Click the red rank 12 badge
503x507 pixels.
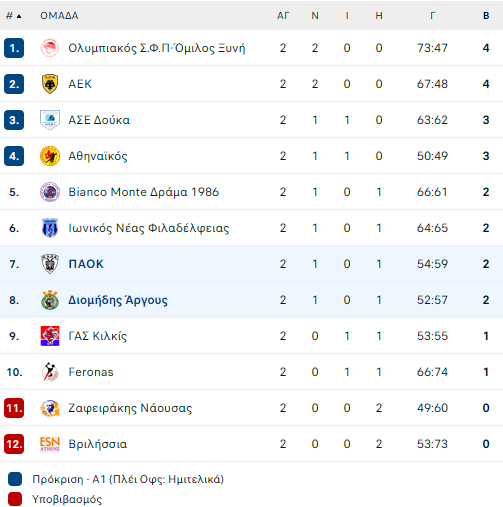(14, 444)
